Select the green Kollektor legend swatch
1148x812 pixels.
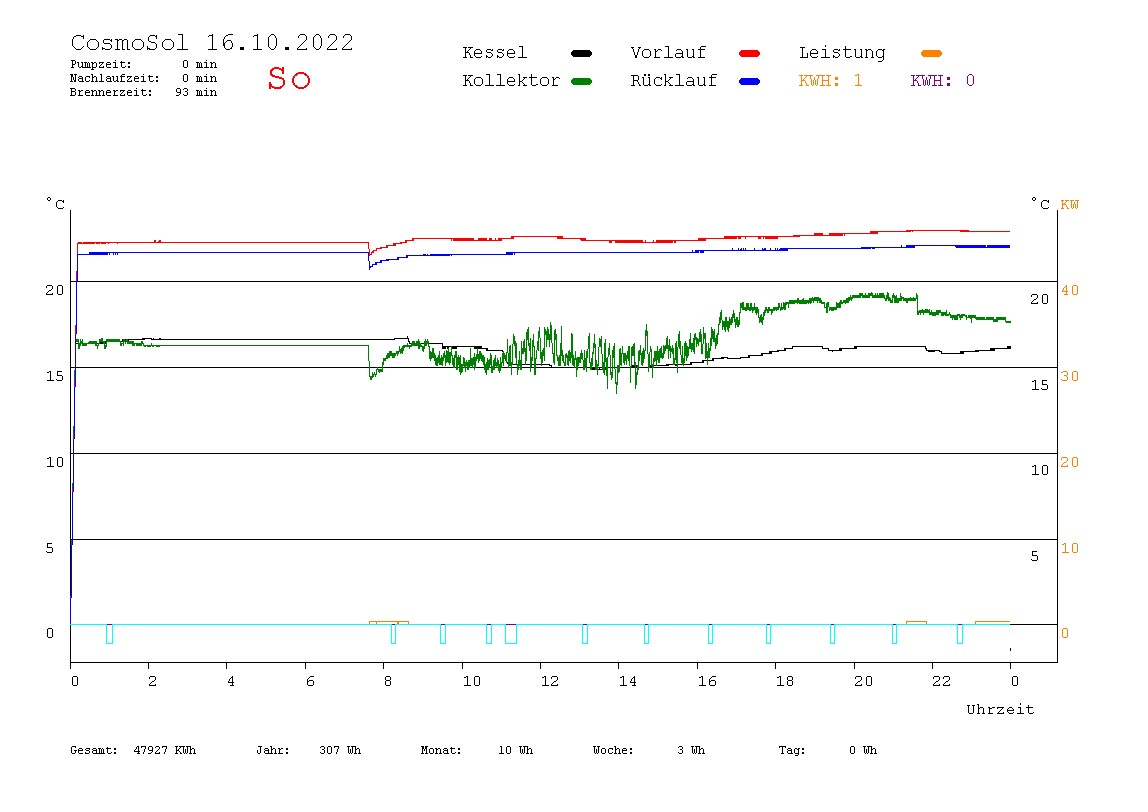581,81
